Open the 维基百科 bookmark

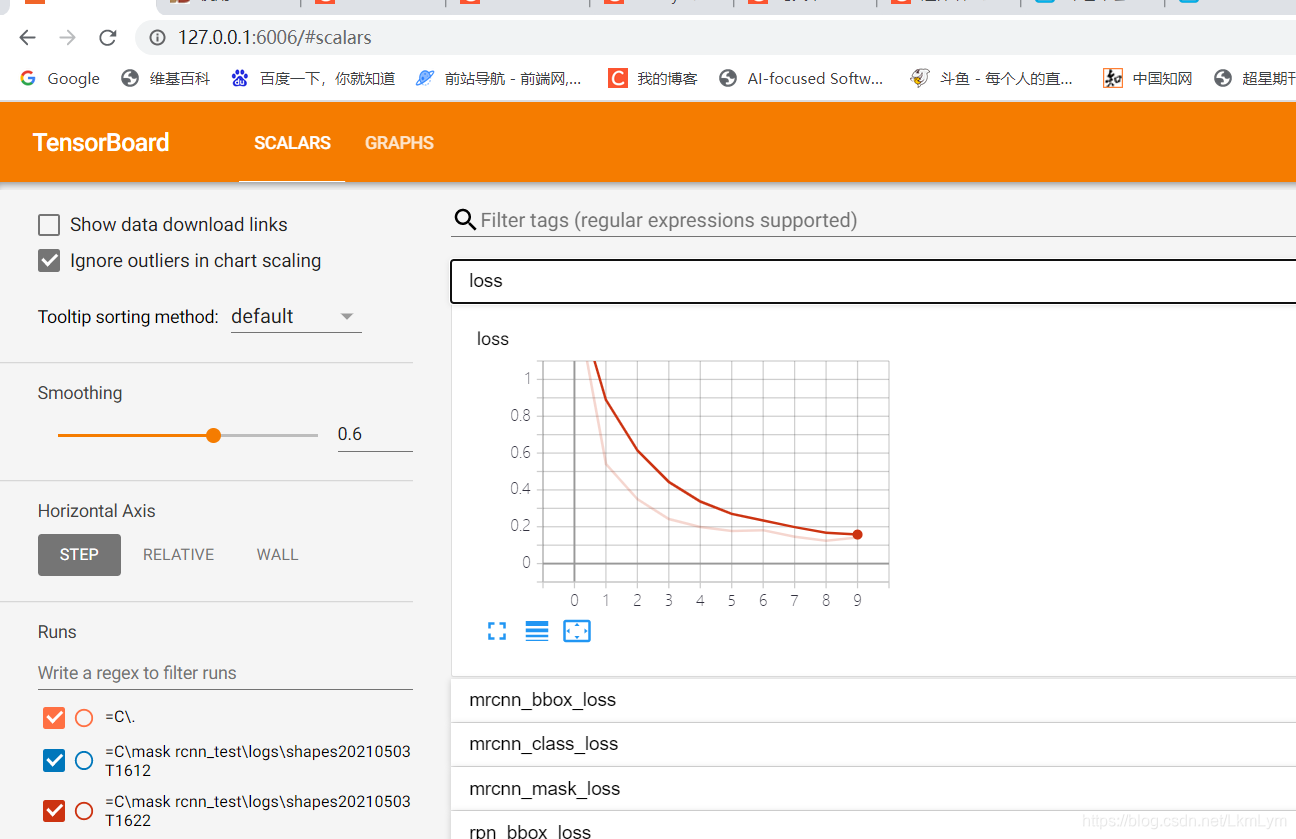click(166, 78)
